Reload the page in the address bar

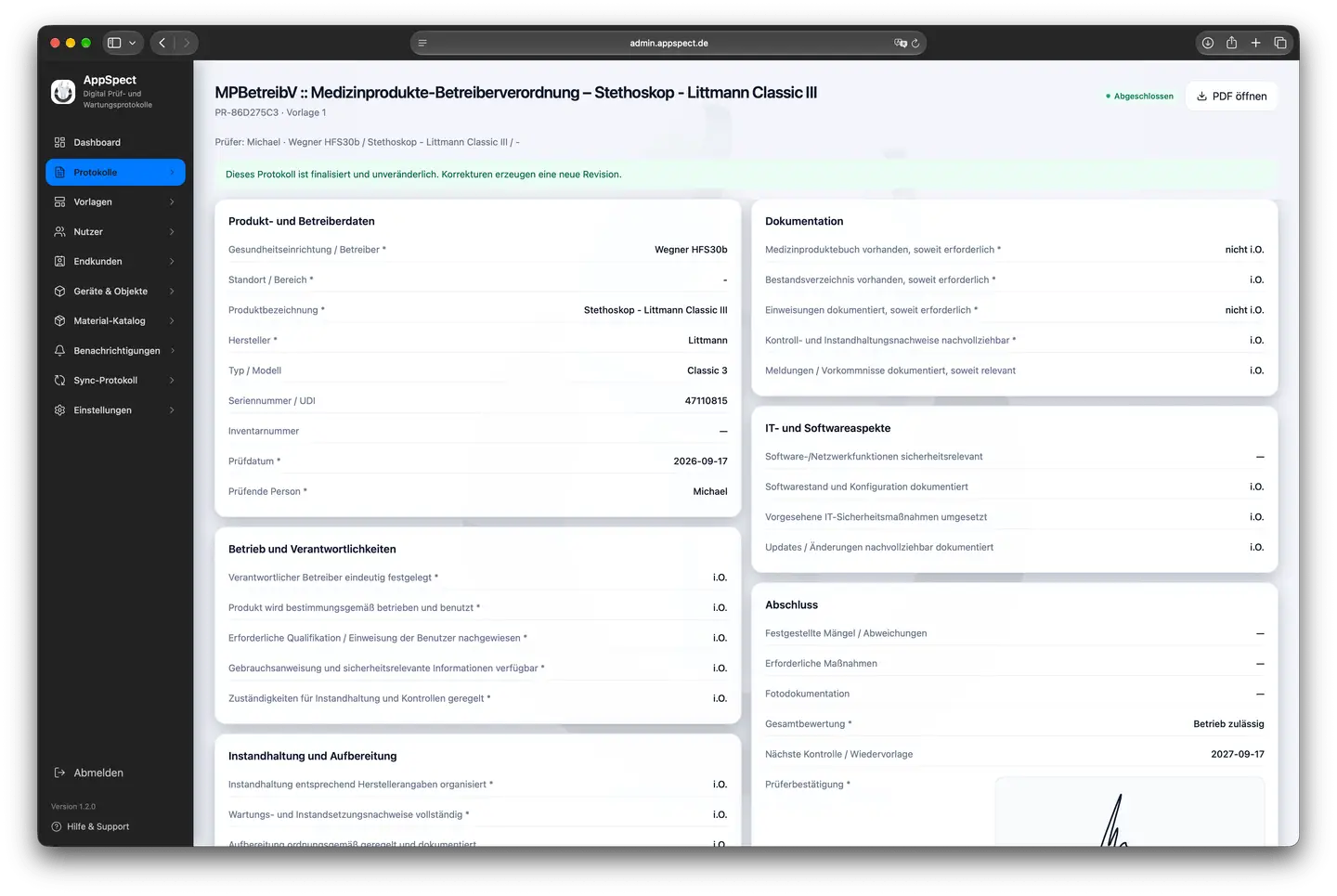915,43
